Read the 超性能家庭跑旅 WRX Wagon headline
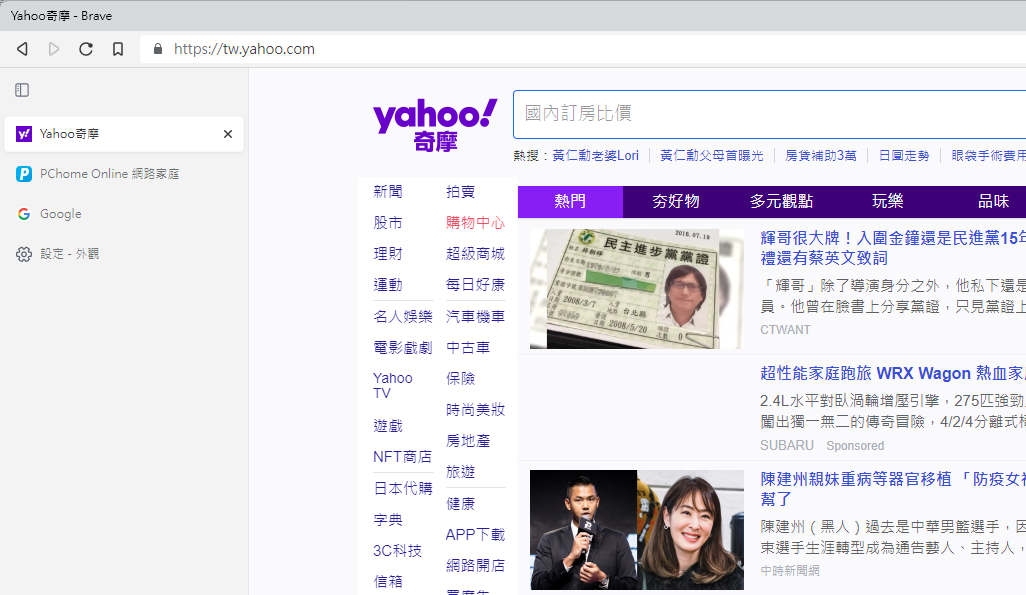Image resolution: width=1026 pixels, height=595 pixels. click(x=893, y=374)
